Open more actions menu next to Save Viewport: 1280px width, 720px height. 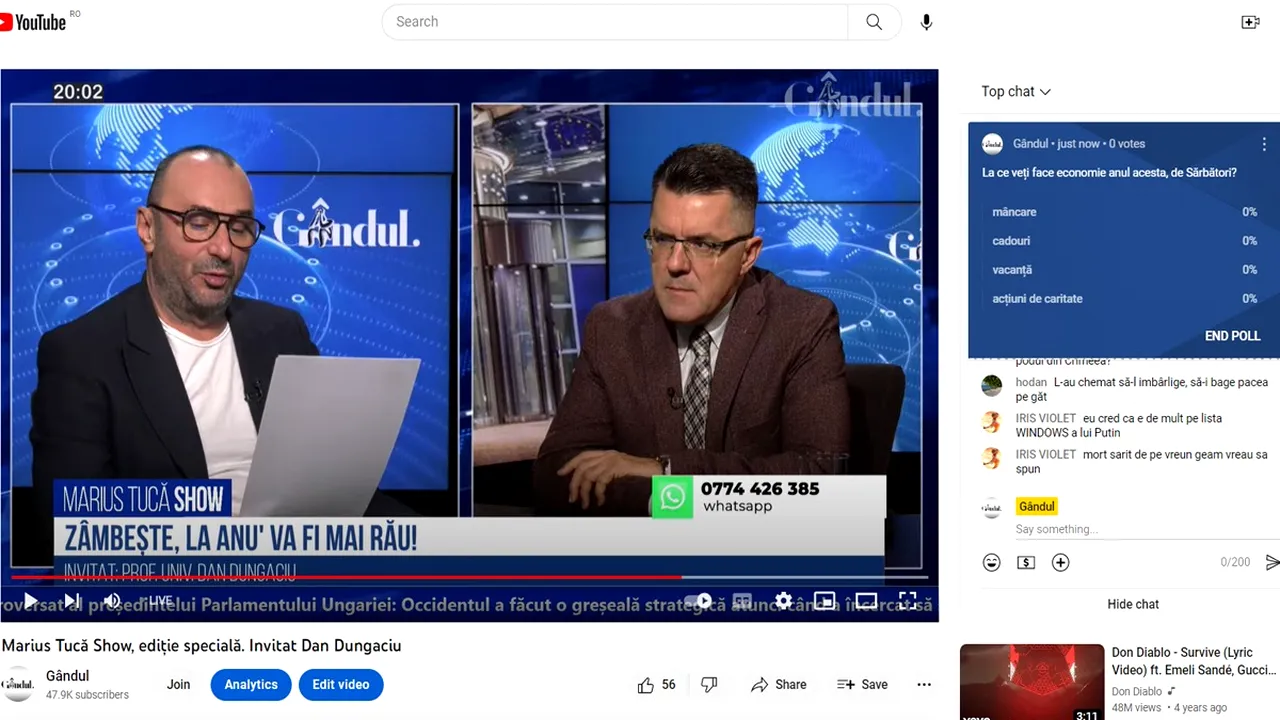point(923,684)
